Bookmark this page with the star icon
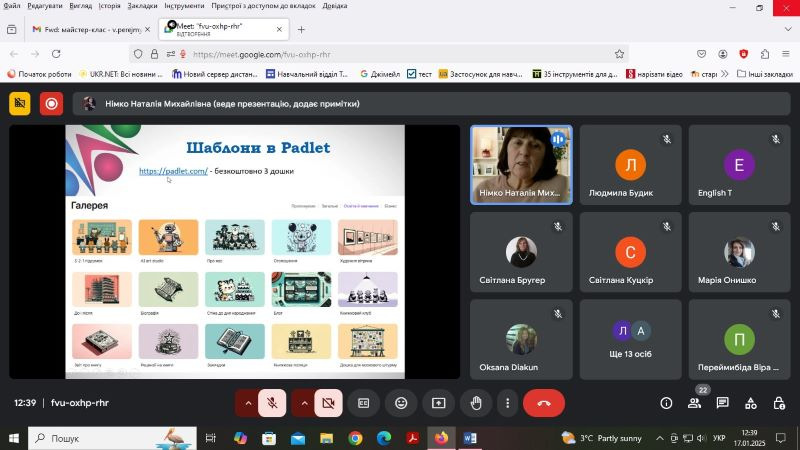This screenshot has height=450, width=800. pos(619,54)
